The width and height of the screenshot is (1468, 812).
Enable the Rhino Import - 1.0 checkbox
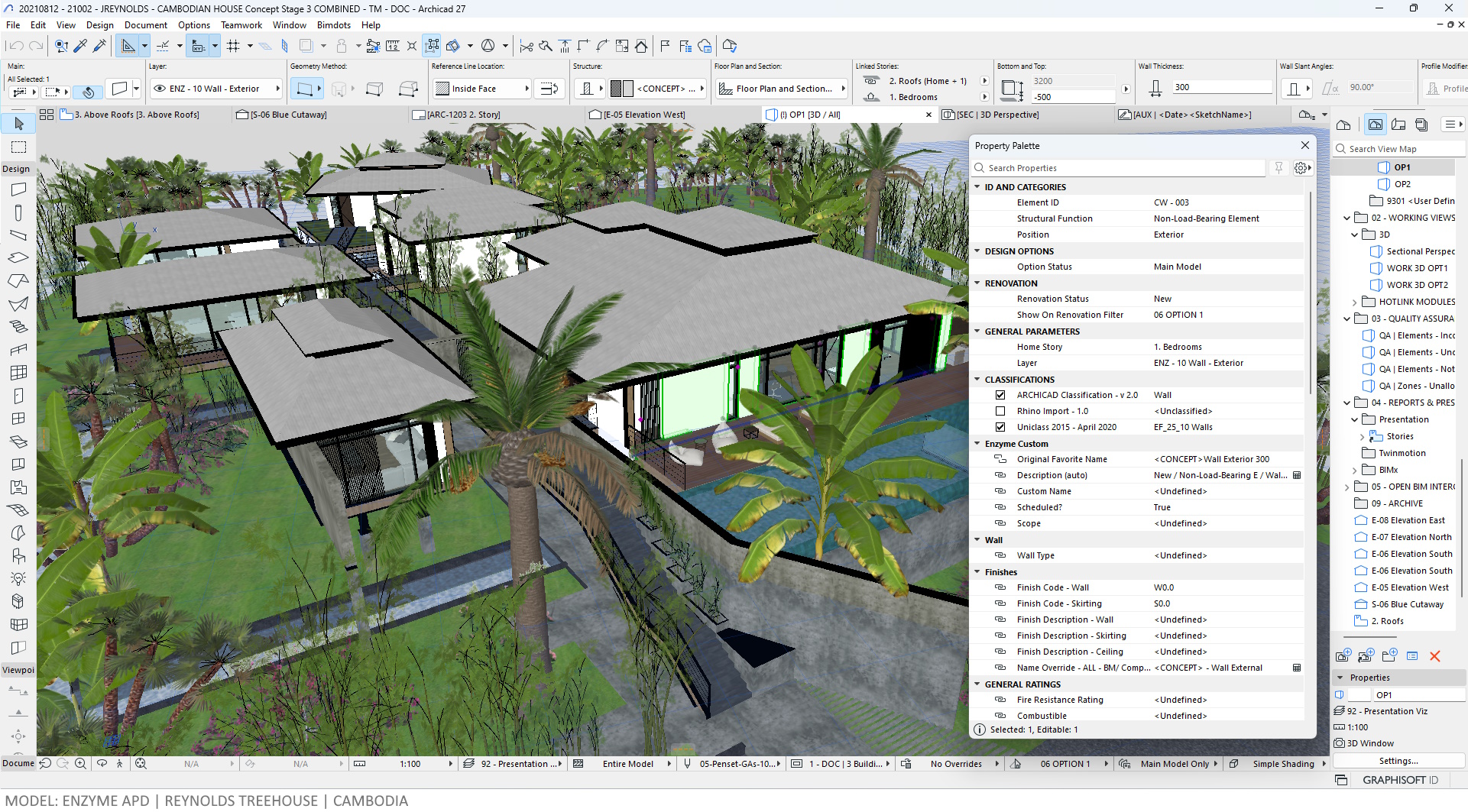point(1000,412)
